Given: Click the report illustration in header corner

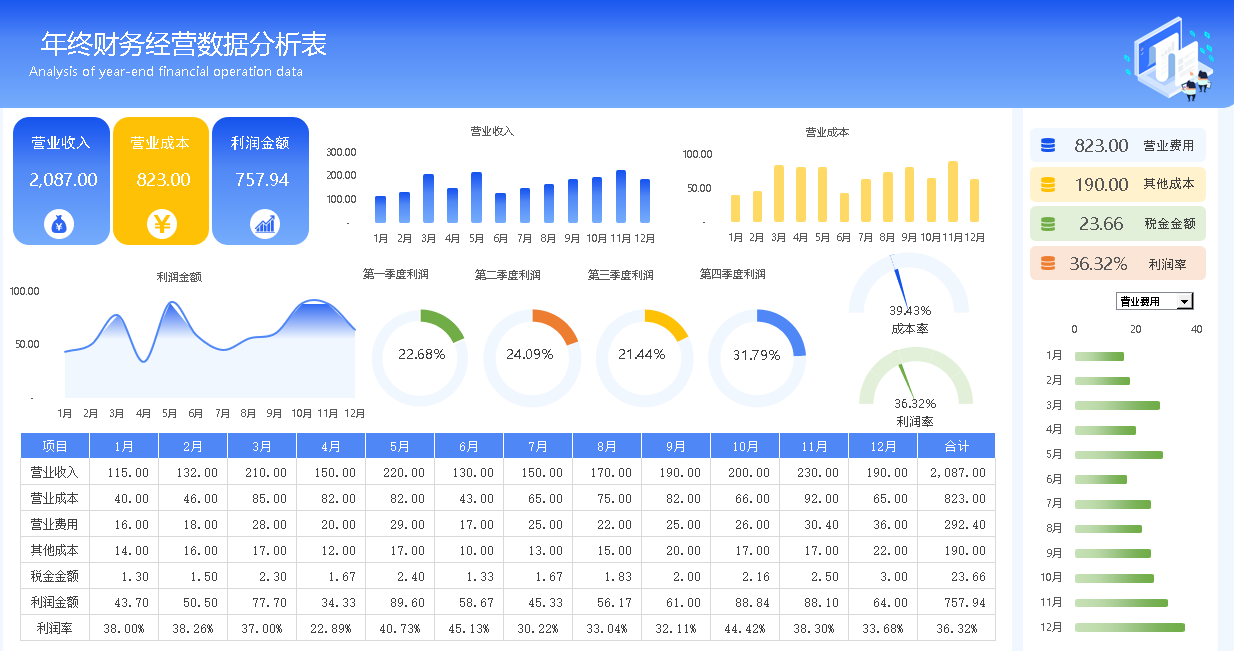Looking at the screenshot, I should coord(1170,60).
